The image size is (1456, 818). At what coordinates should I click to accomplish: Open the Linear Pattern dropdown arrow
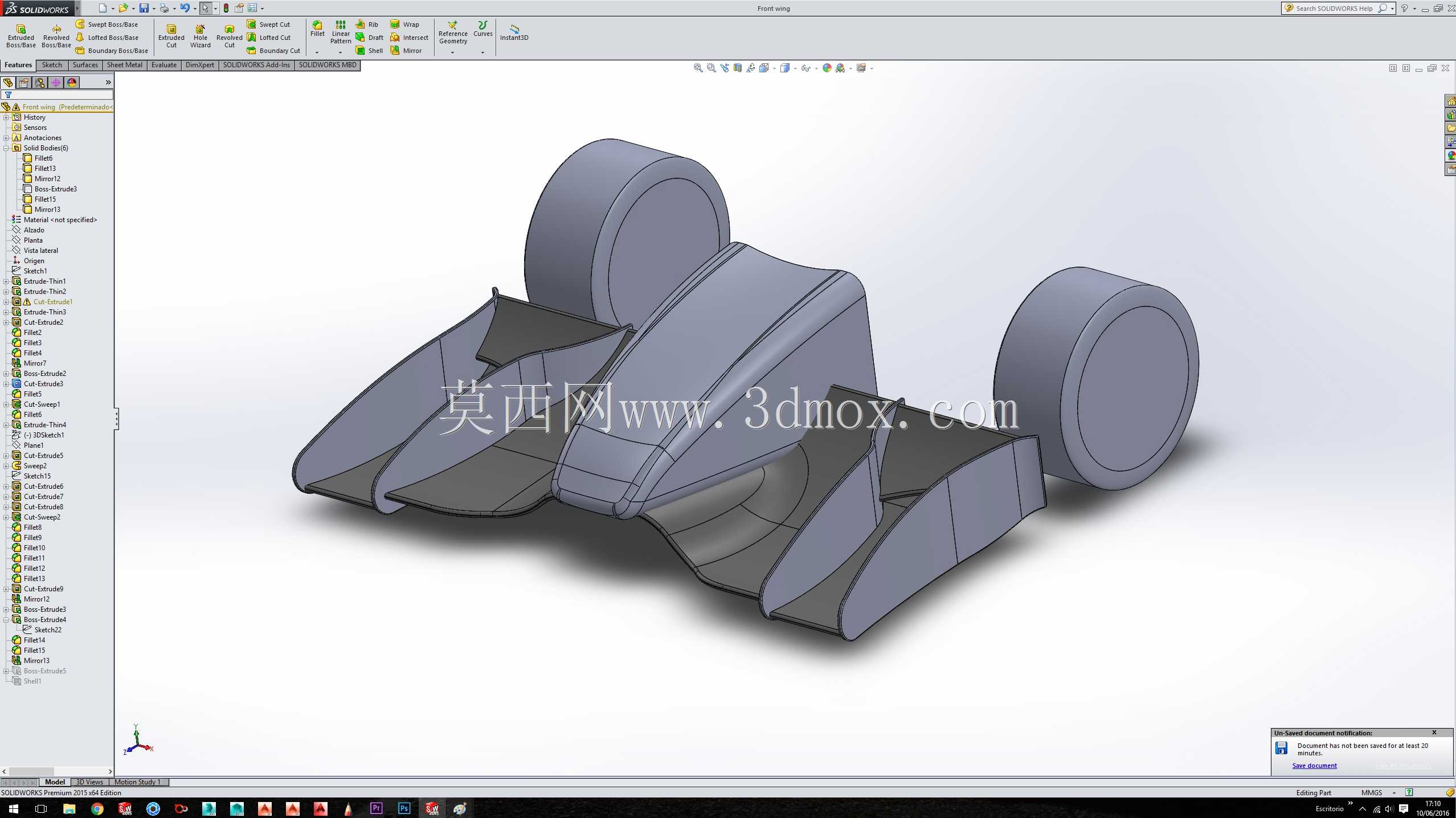pos(341,52)
